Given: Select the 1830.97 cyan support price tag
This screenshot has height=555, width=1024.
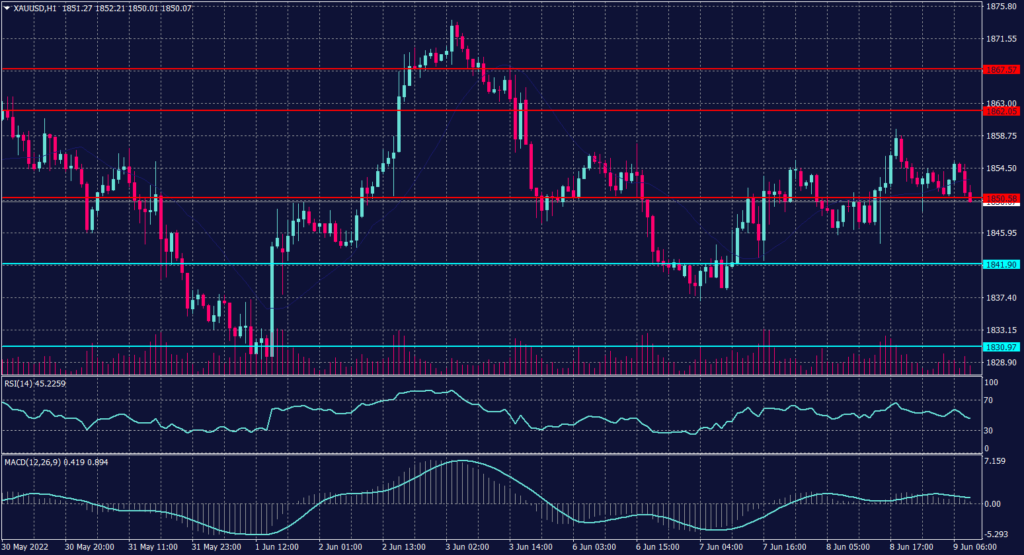Looking at the screenshot, I should (x=1000, y=347).
